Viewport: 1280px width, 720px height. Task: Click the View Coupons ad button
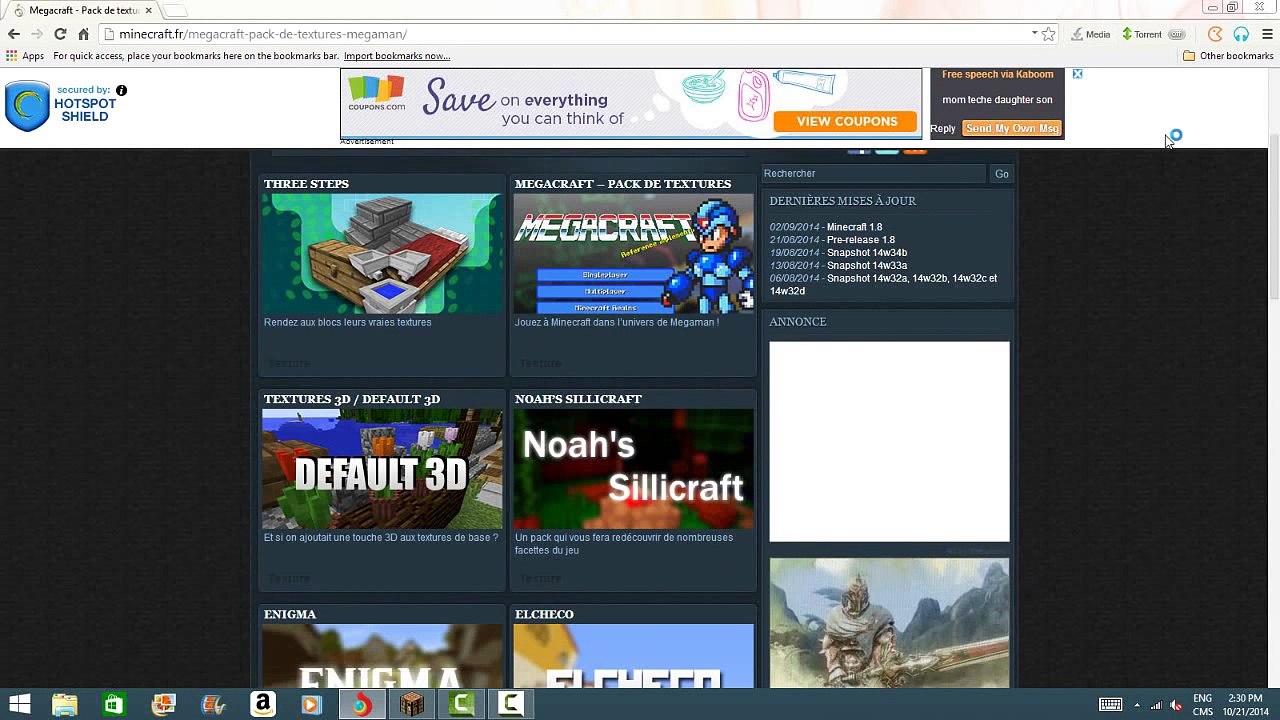(x=847, y=121)
